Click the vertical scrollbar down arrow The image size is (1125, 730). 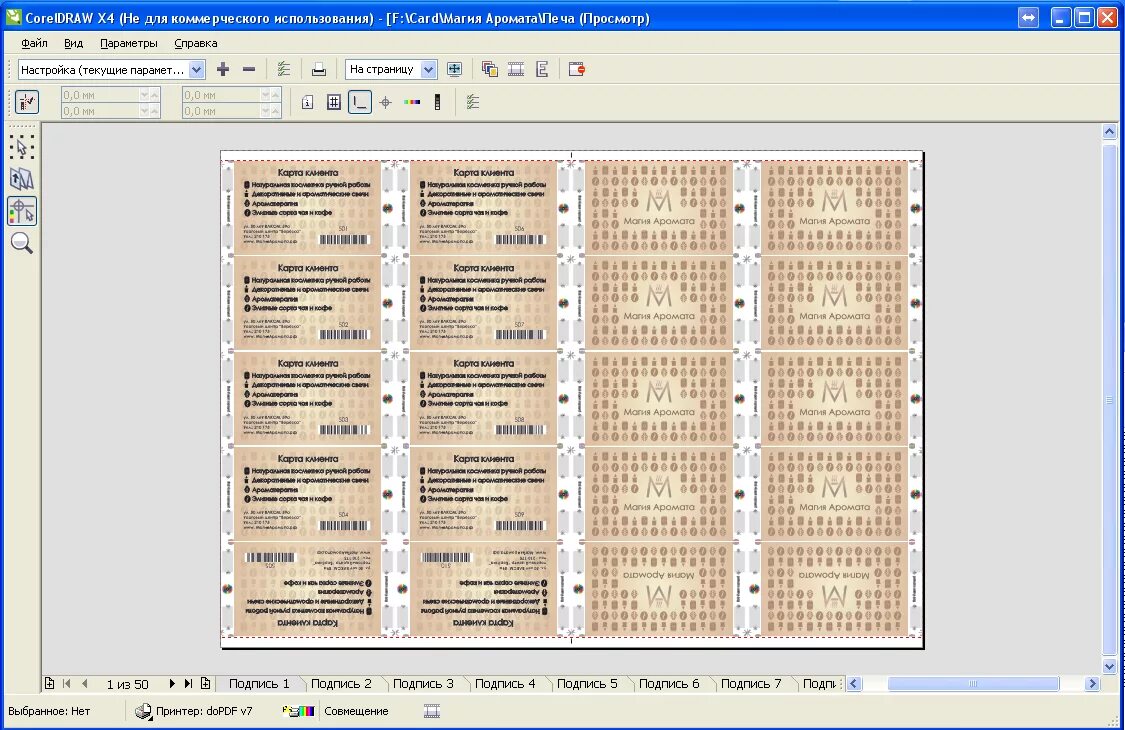[x=1109, y=666]
